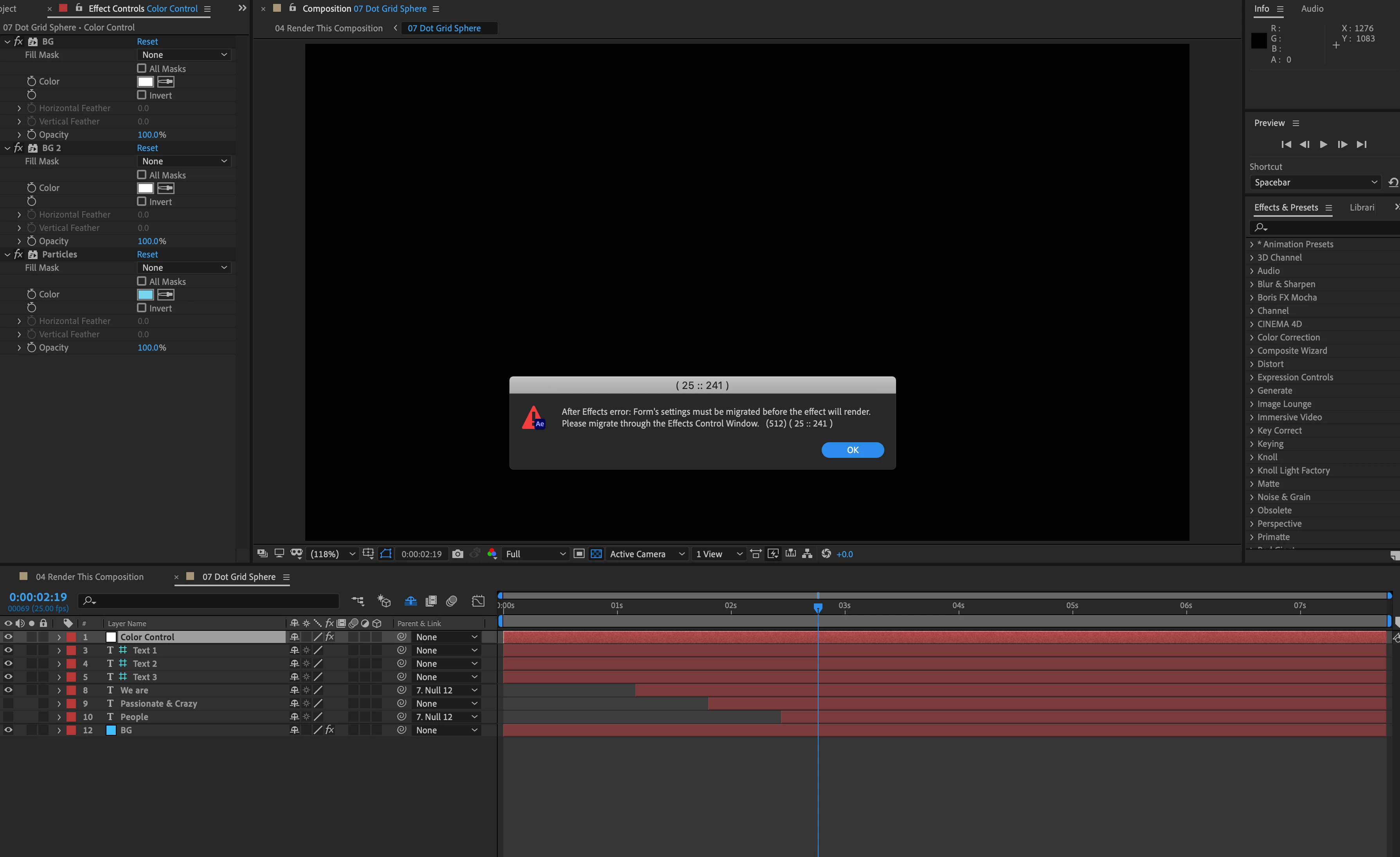Open the Graph Editor icon
Image resolution: width=1400 pixels, height=857 pixels.
click(x=479, y=601)
